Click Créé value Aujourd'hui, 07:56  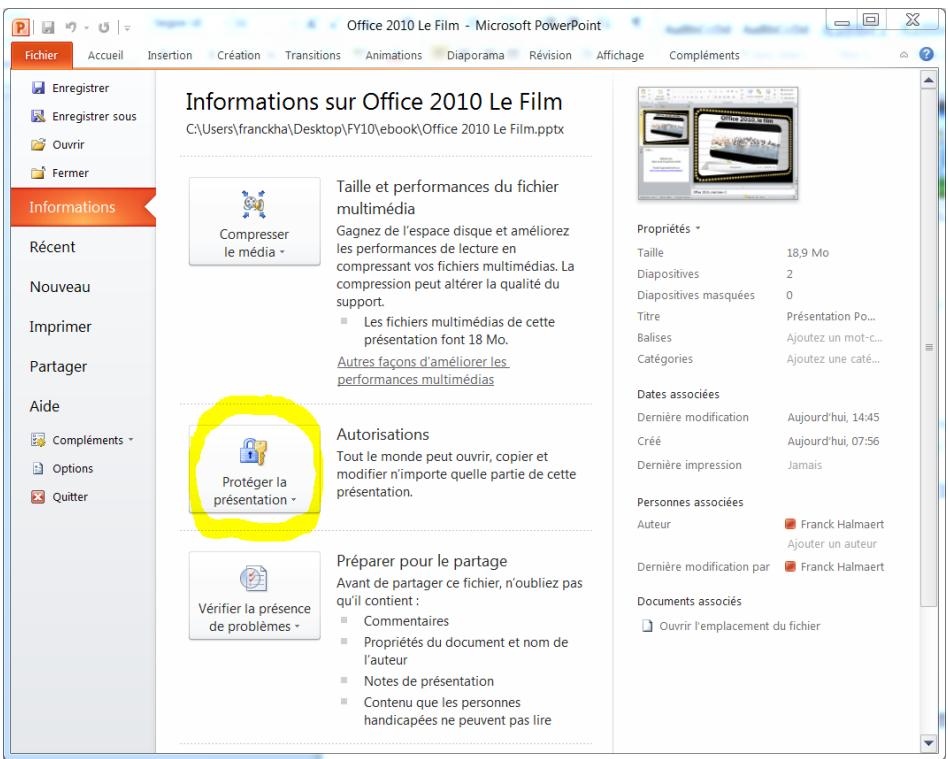(x=833, y=441)
